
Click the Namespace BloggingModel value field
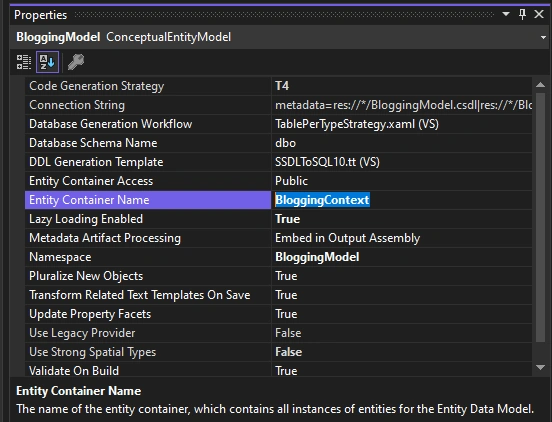pyautogui.click(x=402, y=257)
